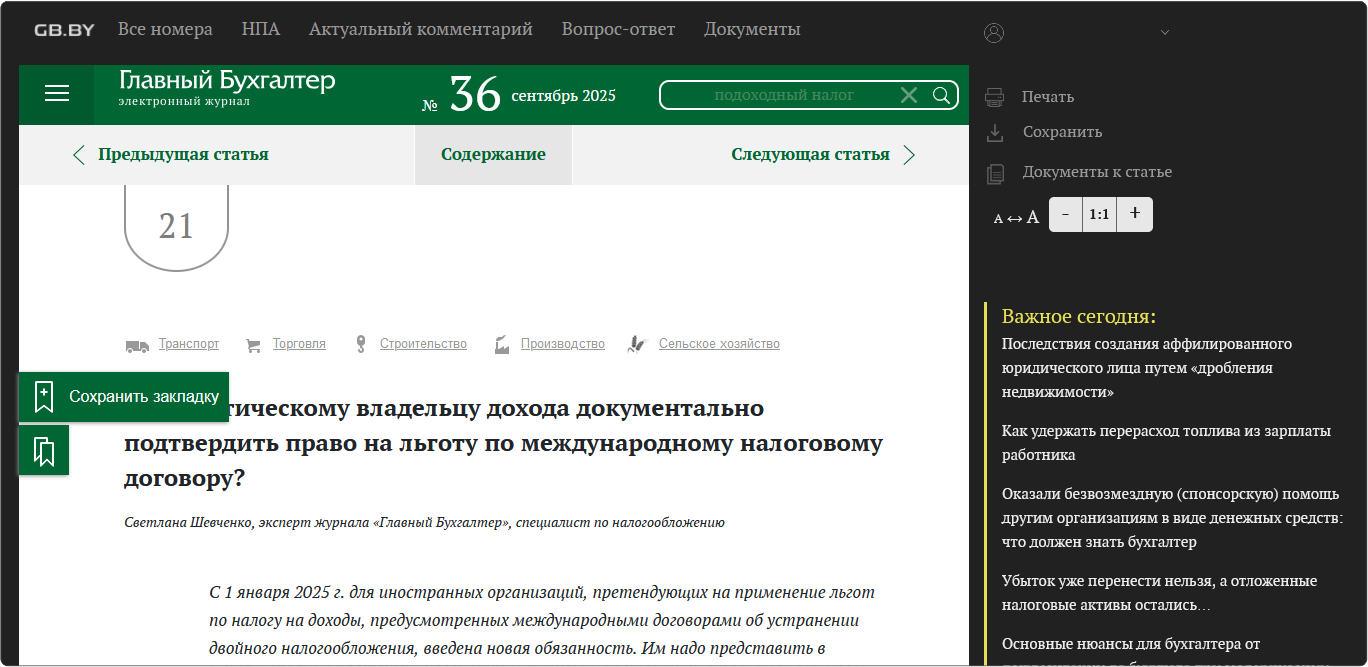
Task: Click the magnifier search icon
Action: pyautogui.click(x=941, y=95)
